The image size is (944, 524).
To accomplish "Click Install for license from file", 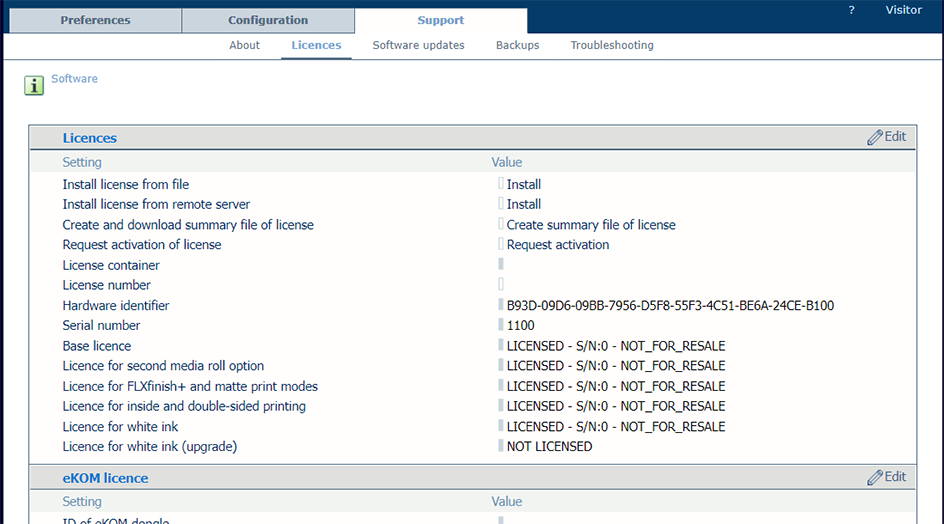I will tap(523, 185).
